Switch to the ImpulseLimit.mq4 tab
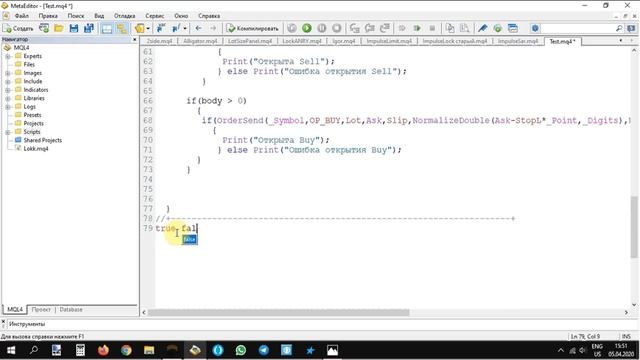 [x=389, y=41]
